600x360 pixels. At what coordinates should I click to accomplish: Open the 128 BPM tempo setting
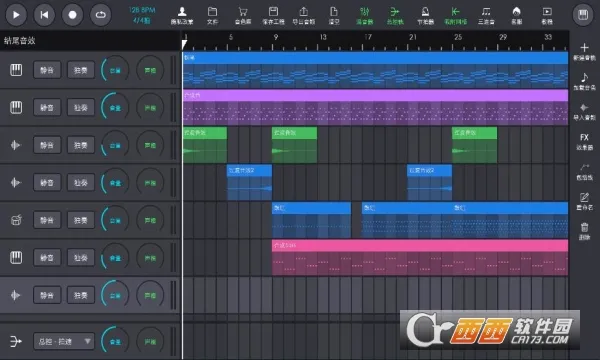click(x=142, y=10)
